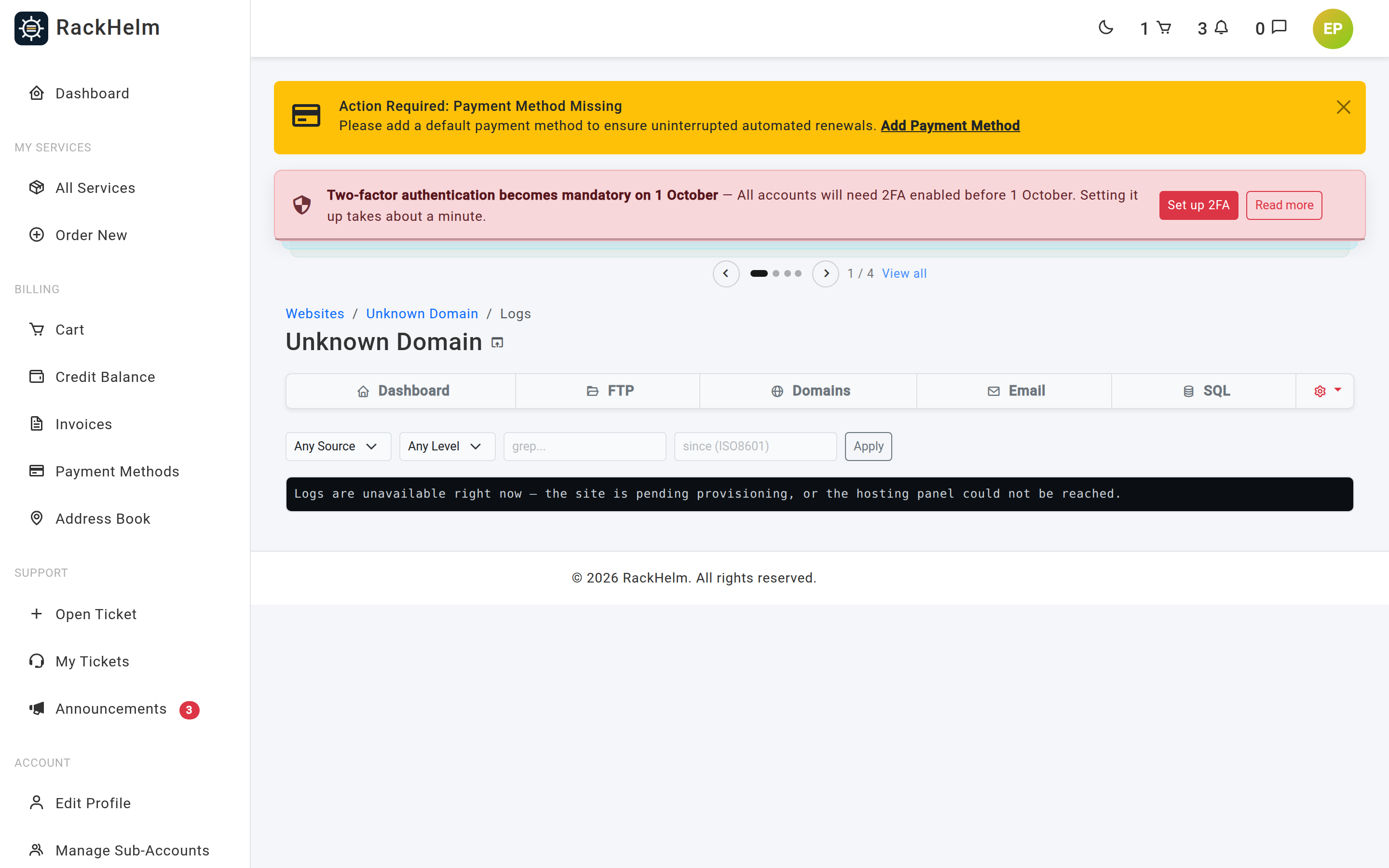The image size is (1389, 868).
Task: Focus the grep filter field
Action: tap(585, 446)
